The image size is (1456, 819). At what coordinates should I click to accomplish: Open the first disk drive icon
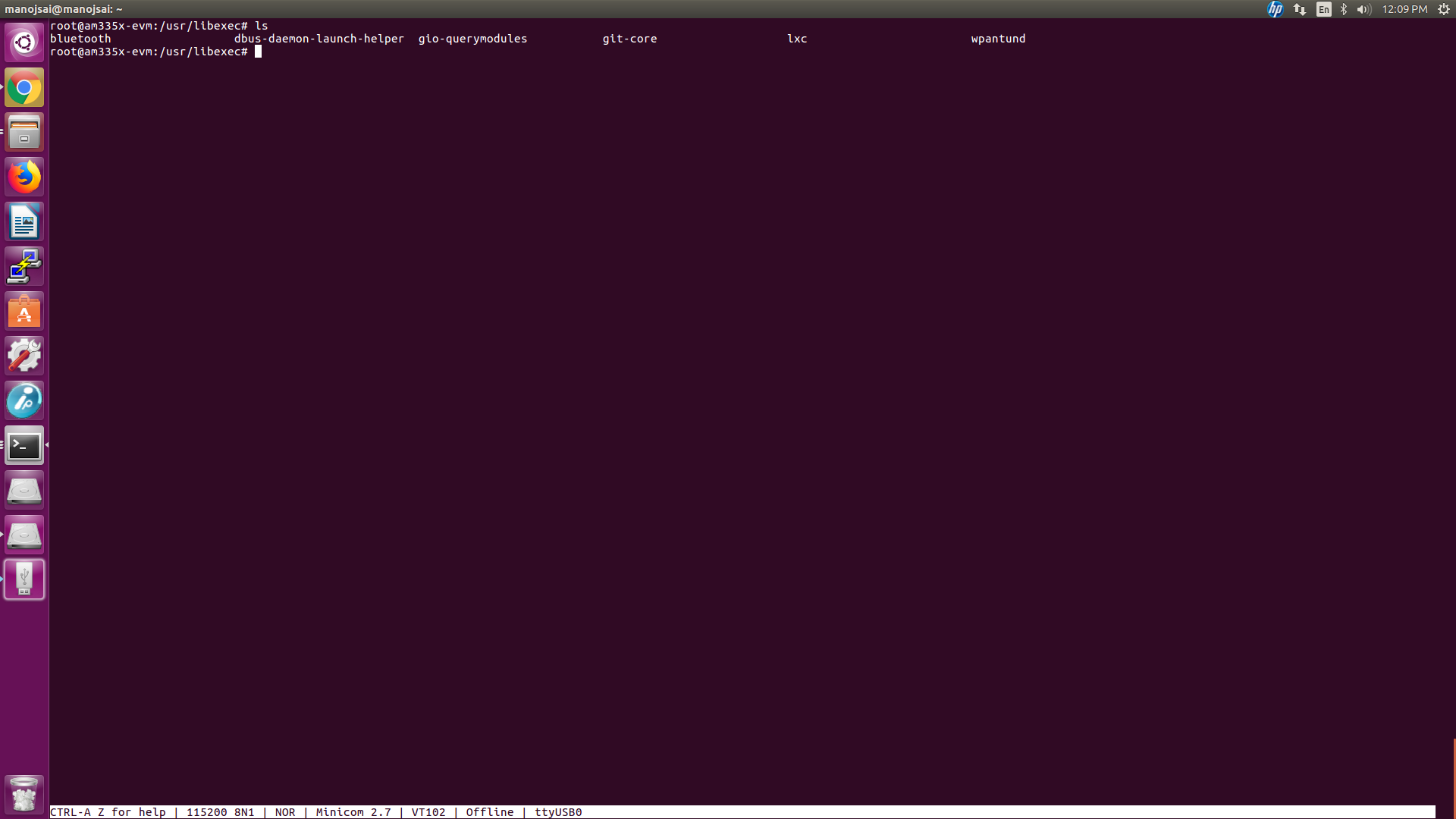(24, 490)
